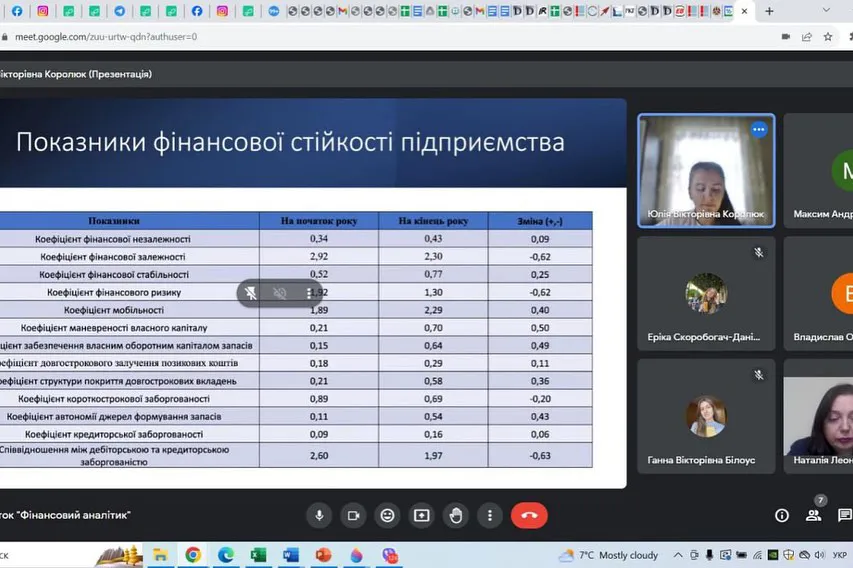Open the meeting details info icon

782,515
